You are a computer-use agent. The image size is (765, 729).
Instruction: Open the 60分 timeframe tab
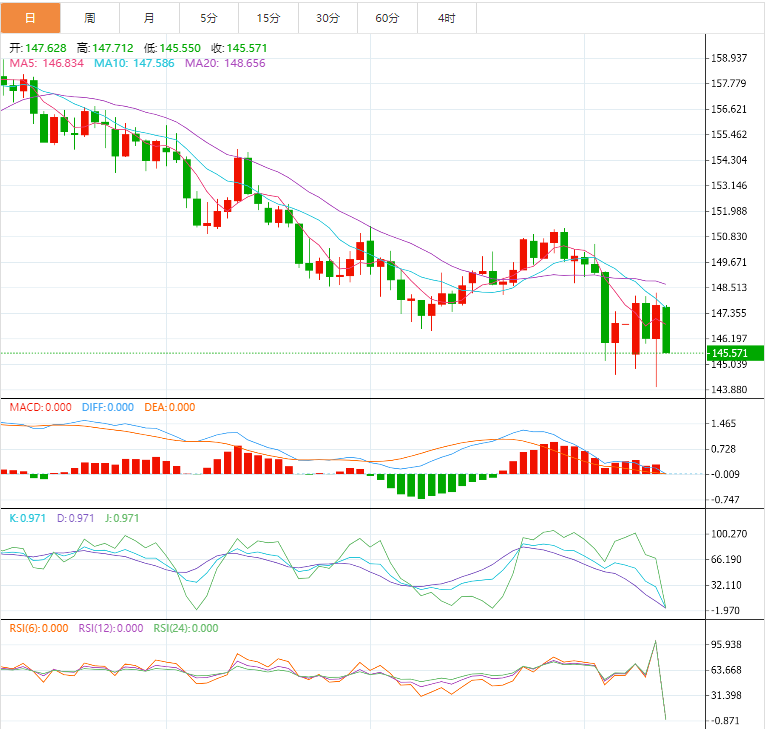[387, 18]
